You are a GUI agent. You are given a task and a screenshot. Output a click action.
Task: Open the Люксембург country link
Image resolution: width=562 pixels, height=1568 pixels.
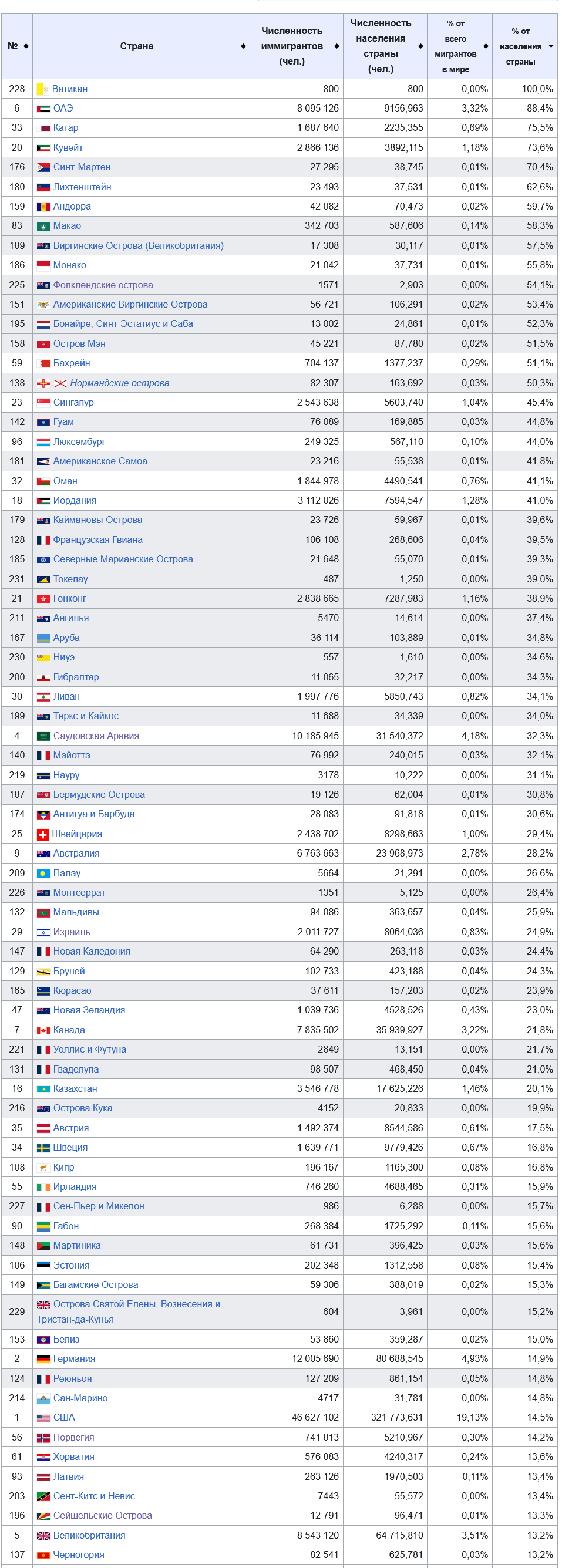(x=79, y=442)
